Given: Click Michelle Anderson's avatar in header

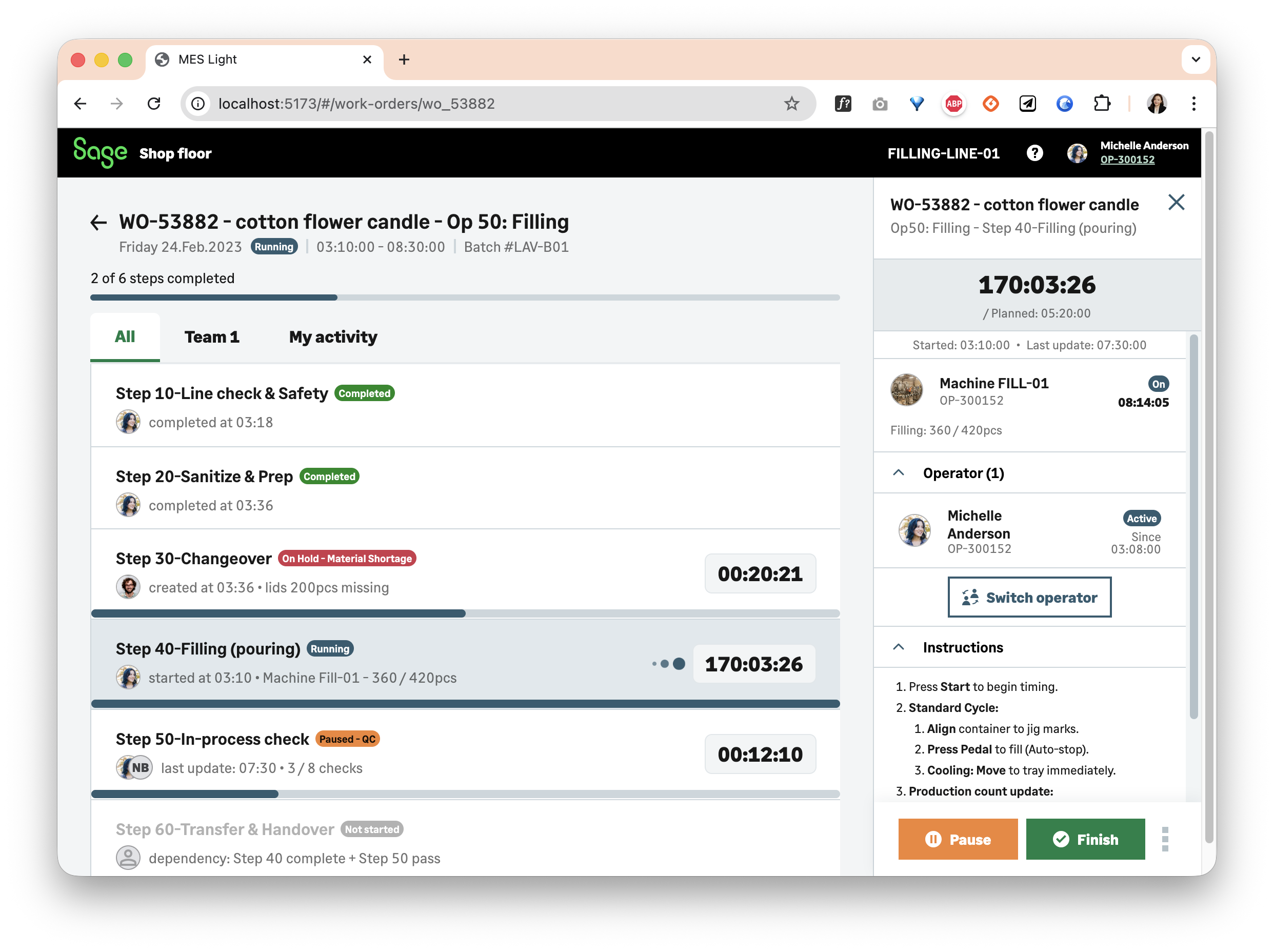Looking at the screenshot, I should (x=1077, y=153).
